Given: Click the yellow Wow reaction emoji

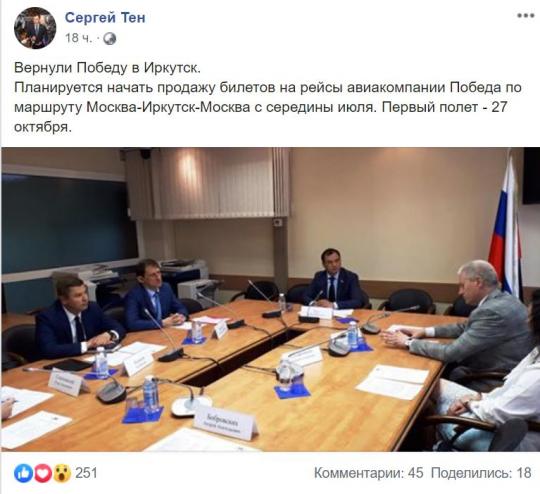Looking at the screenshot, I should click(x=62, y=473).
